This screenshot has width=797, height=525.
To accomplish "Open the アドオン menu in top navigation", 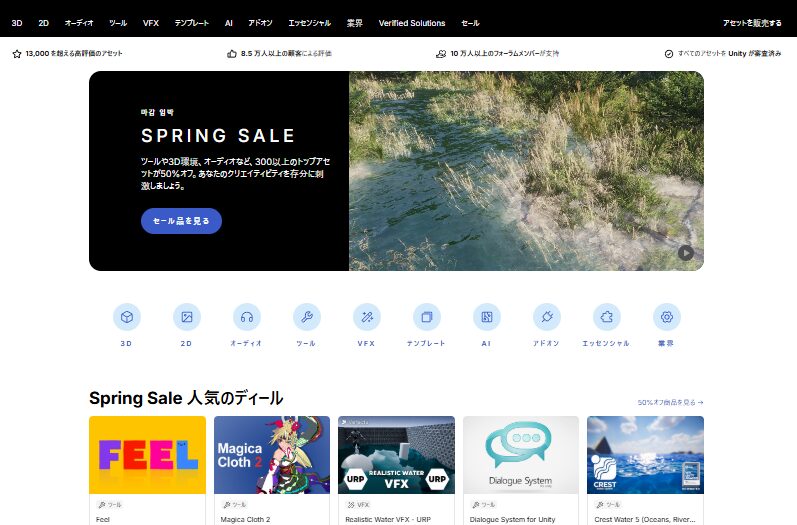I will click(x=260, y=23).
